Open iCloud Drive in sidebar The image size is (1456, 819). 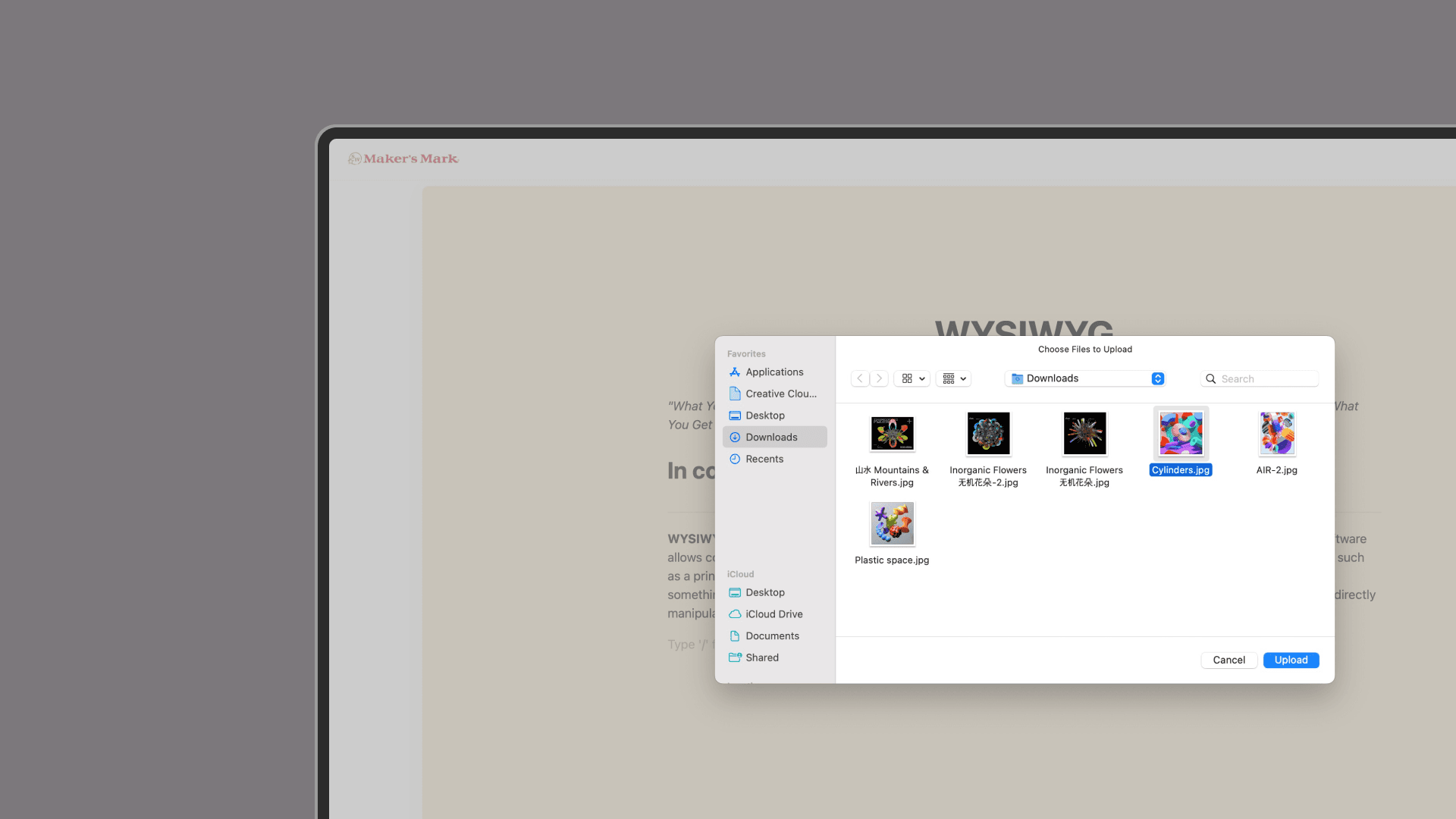coord(773,614)
